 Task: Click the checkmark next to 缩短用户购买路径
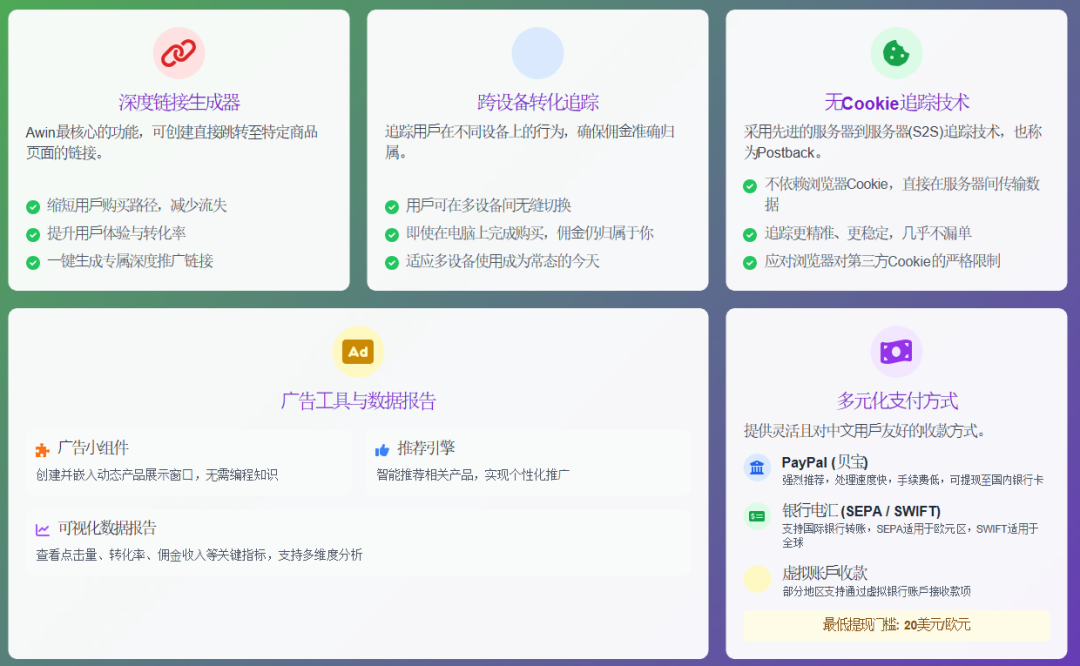click(31, 206)
